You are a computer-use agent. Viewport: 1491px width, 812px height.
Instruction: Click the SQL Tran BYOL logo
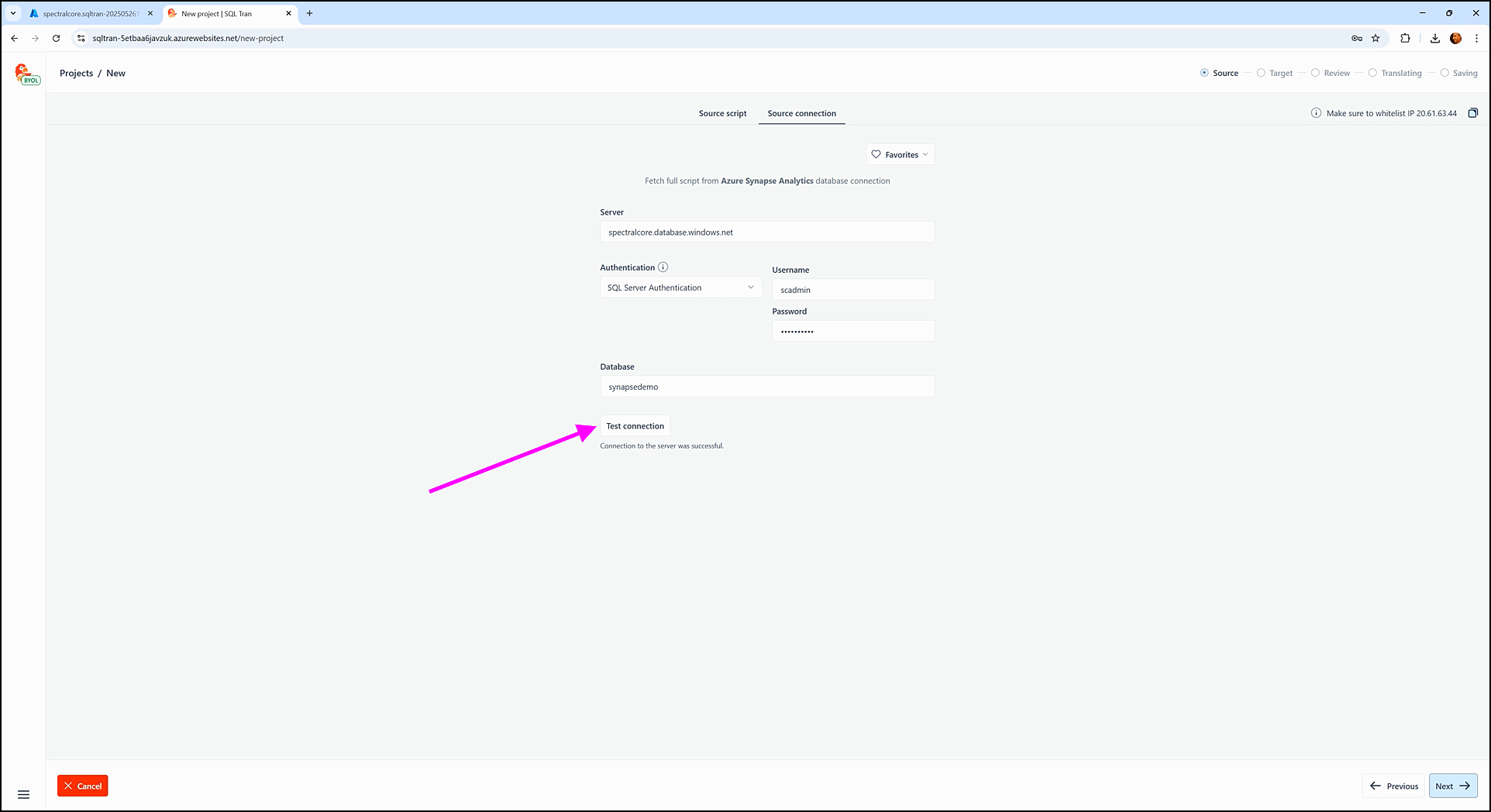coord(26,74)
